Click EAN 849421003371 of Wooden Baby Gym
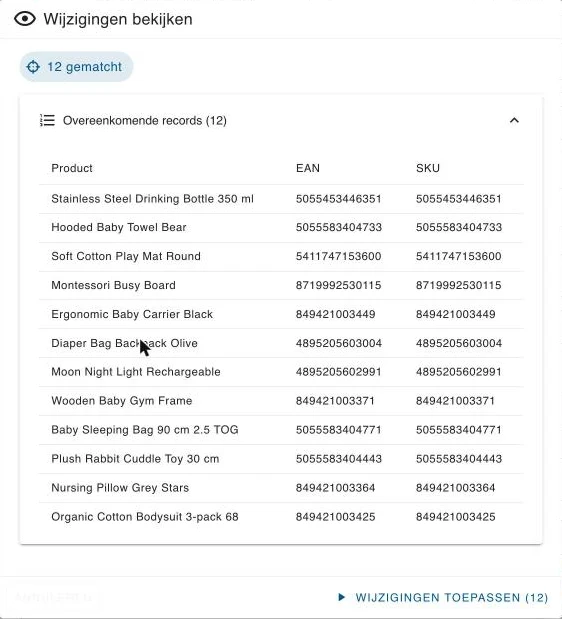This screenshot has width=562, height=619. pyautogui.click(x=335, y=401)
